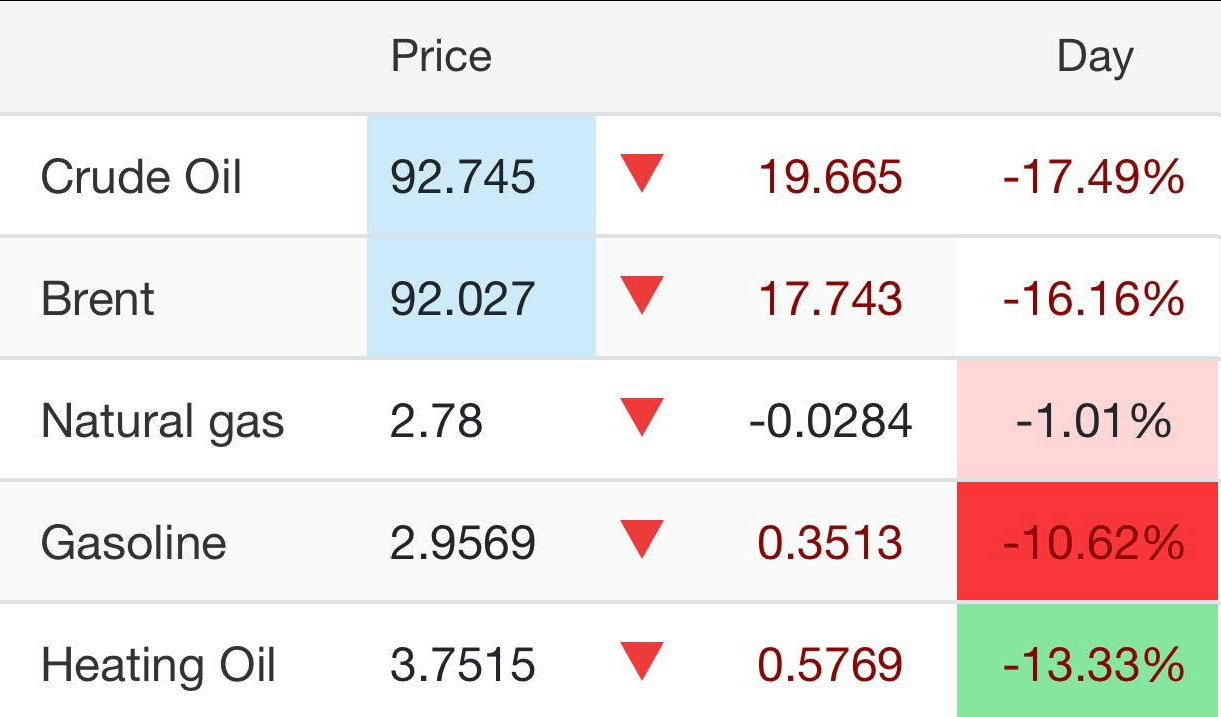Click Brent daily percentage -16.16%
The image size is (1221, 717).
point(1092,299)
